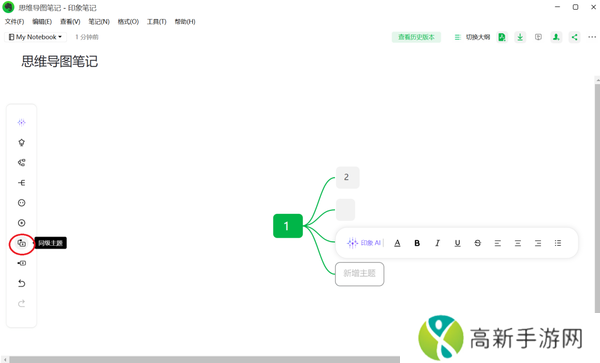
Task: Add a subtopic with the child topic icon
Action: (x=21, y=263)
